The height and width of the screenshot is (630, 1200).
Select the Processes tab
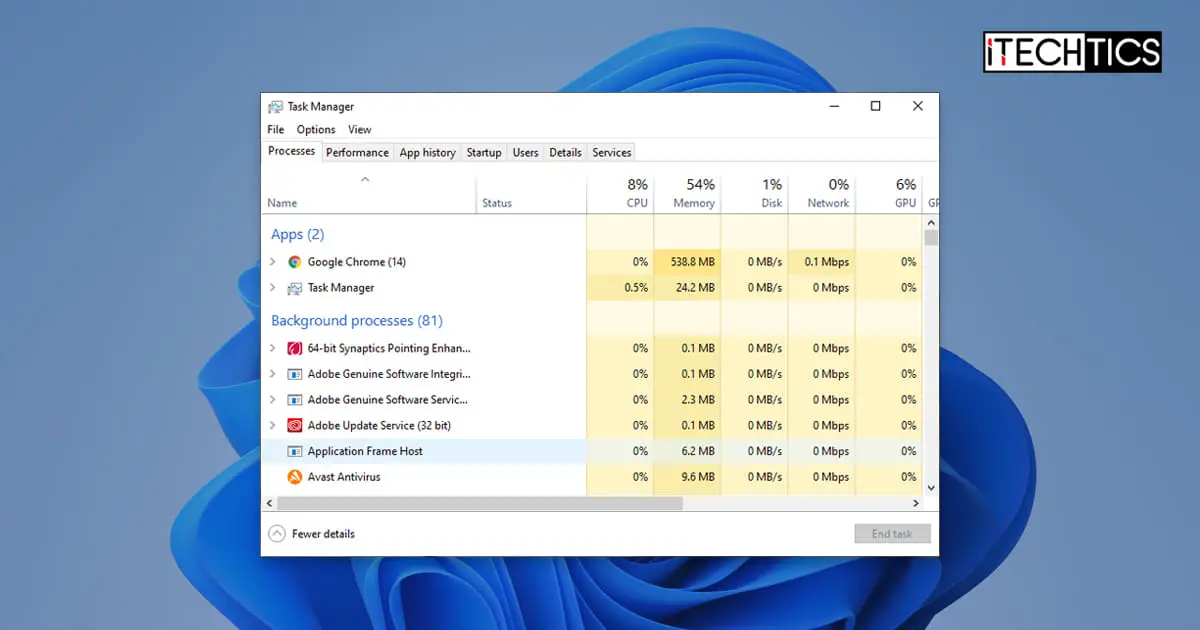tap(292, 151)
